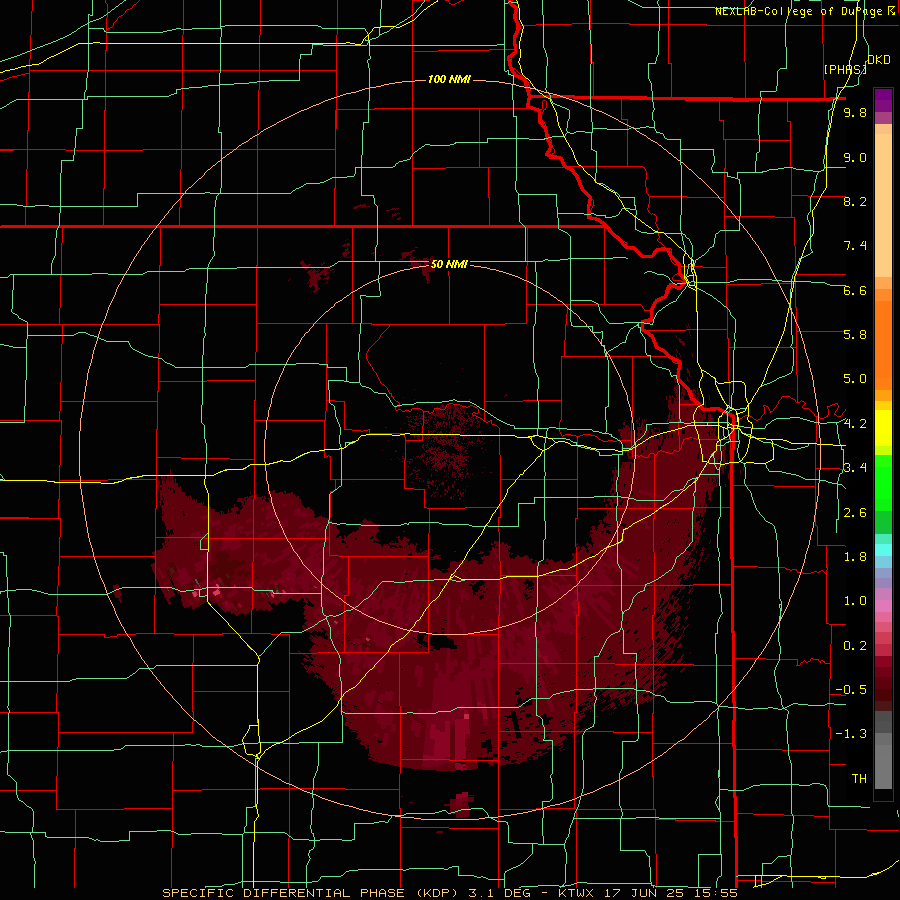Click the 0.2 value on the color scale
Viewport: 900px width, 900px height.
(855, 645)
